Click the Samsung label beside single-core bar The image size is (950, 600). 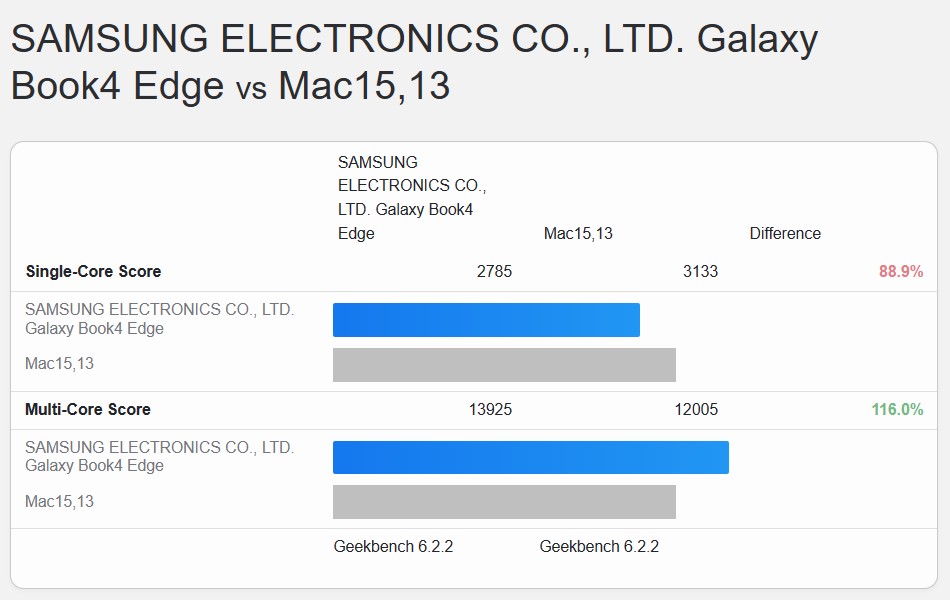point(159,319)
